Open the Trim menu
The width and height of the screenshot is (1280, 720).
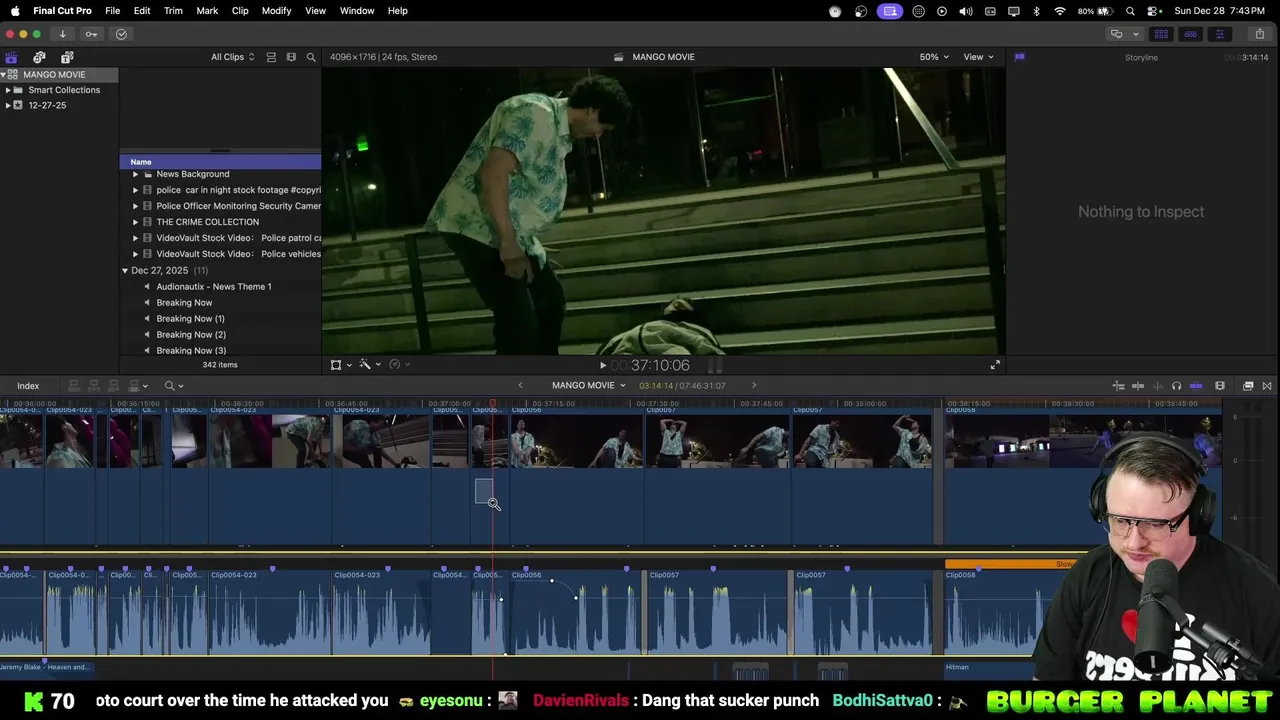point(173,11)
